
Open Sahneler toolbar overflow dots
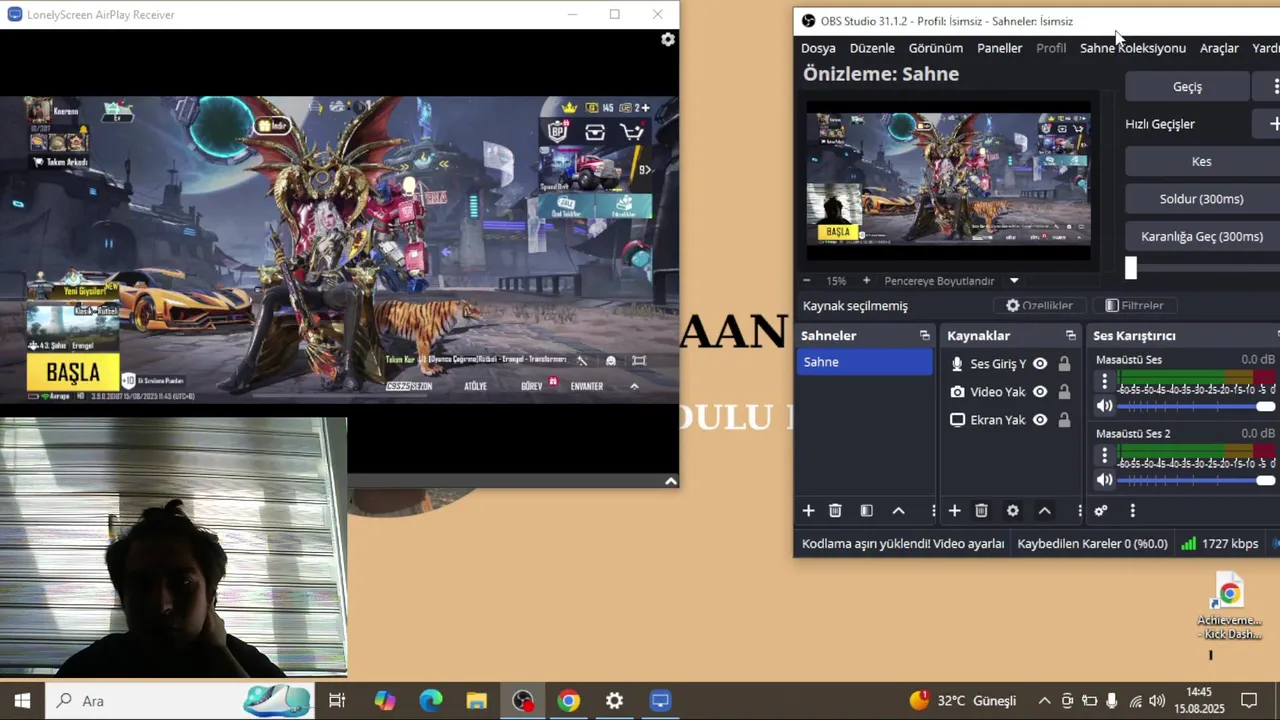click(933, 511)
